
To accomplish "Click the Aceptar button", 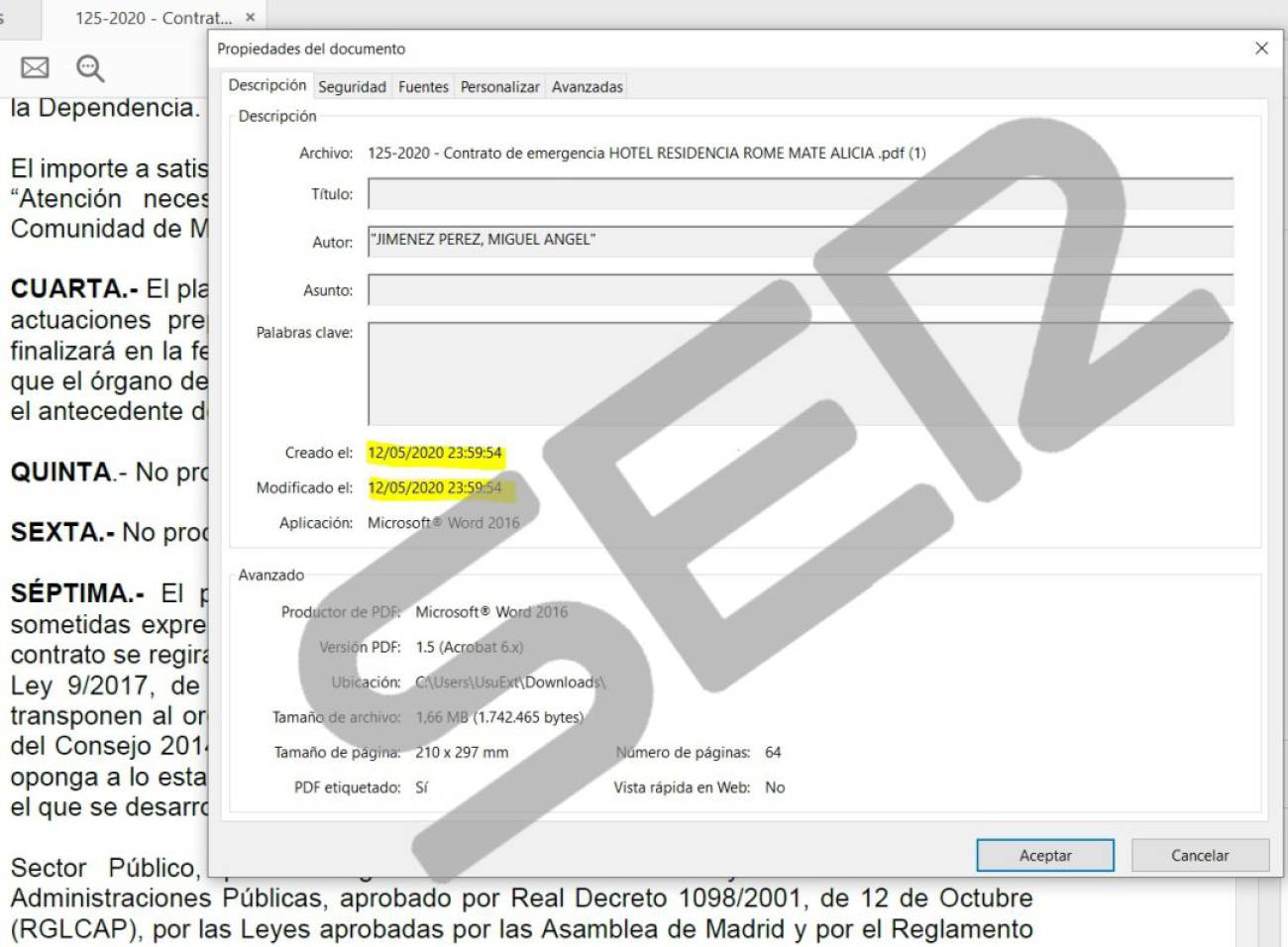I will tap(1045, 855).
